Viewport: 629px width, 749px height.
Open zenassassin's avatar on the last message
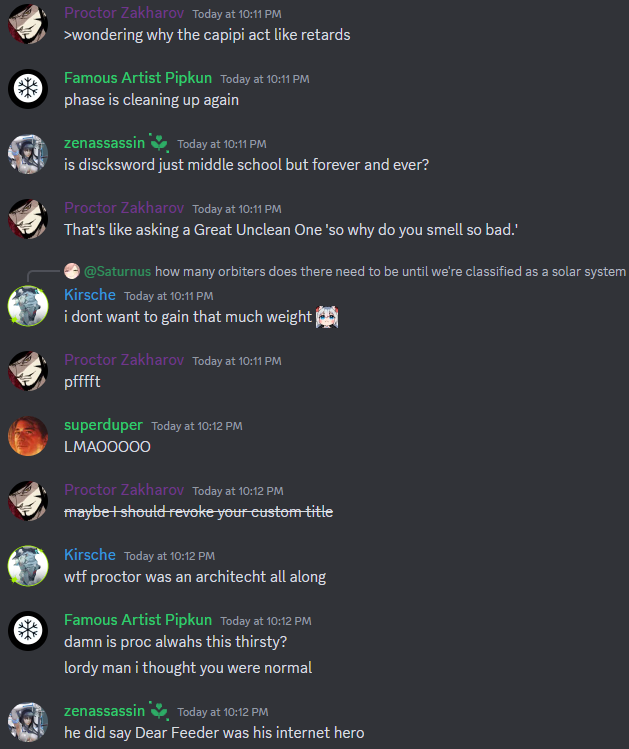28,722
